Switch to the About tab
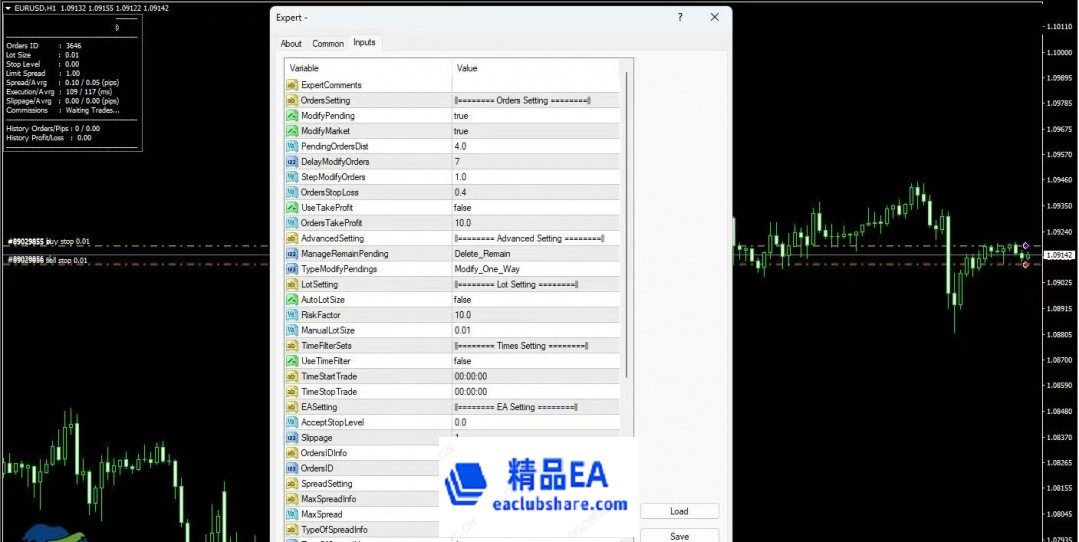This screenshot has width=1079, height=542. point(291,44)
